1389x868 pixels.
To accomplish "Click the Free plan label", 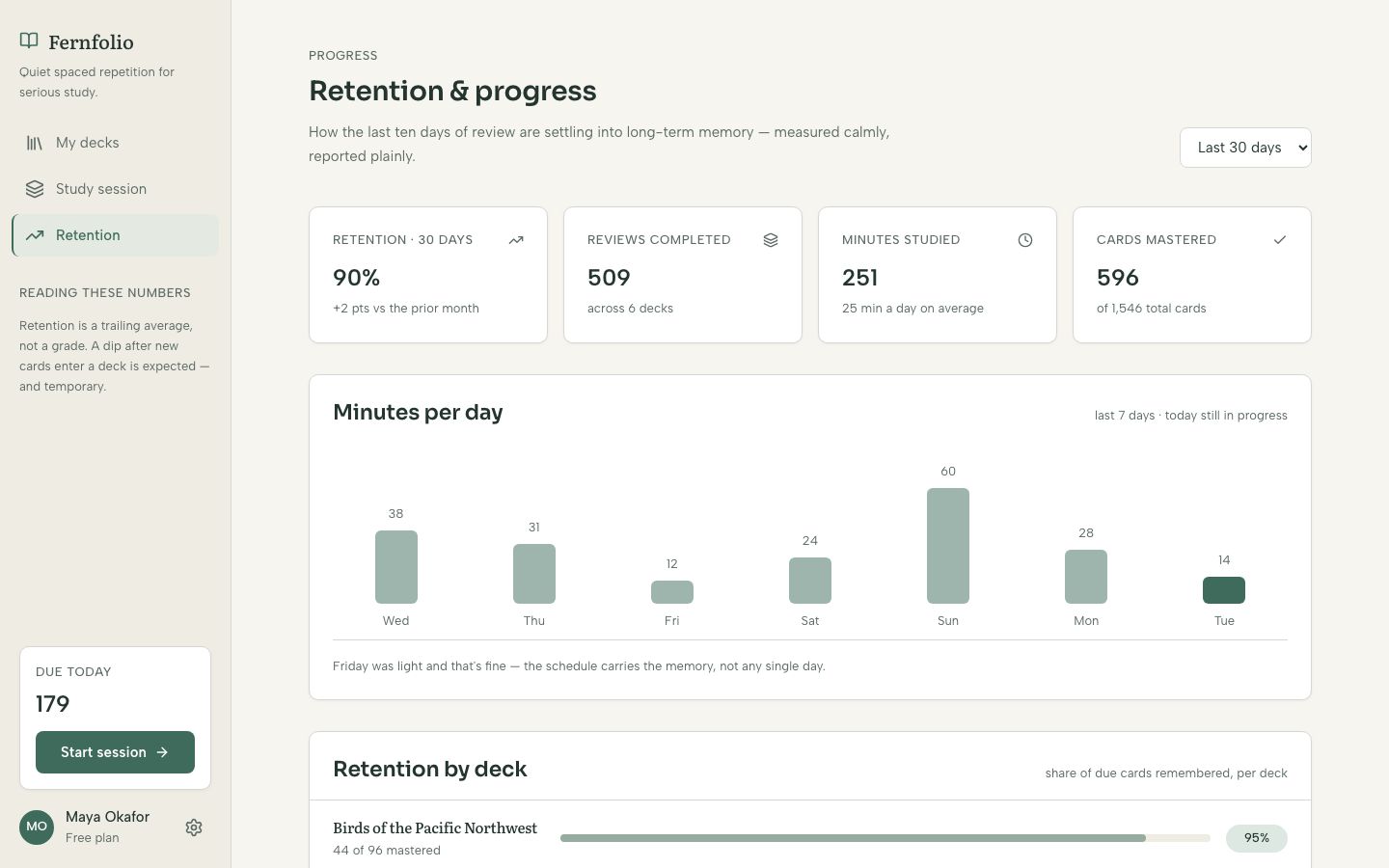I will 93,838.
